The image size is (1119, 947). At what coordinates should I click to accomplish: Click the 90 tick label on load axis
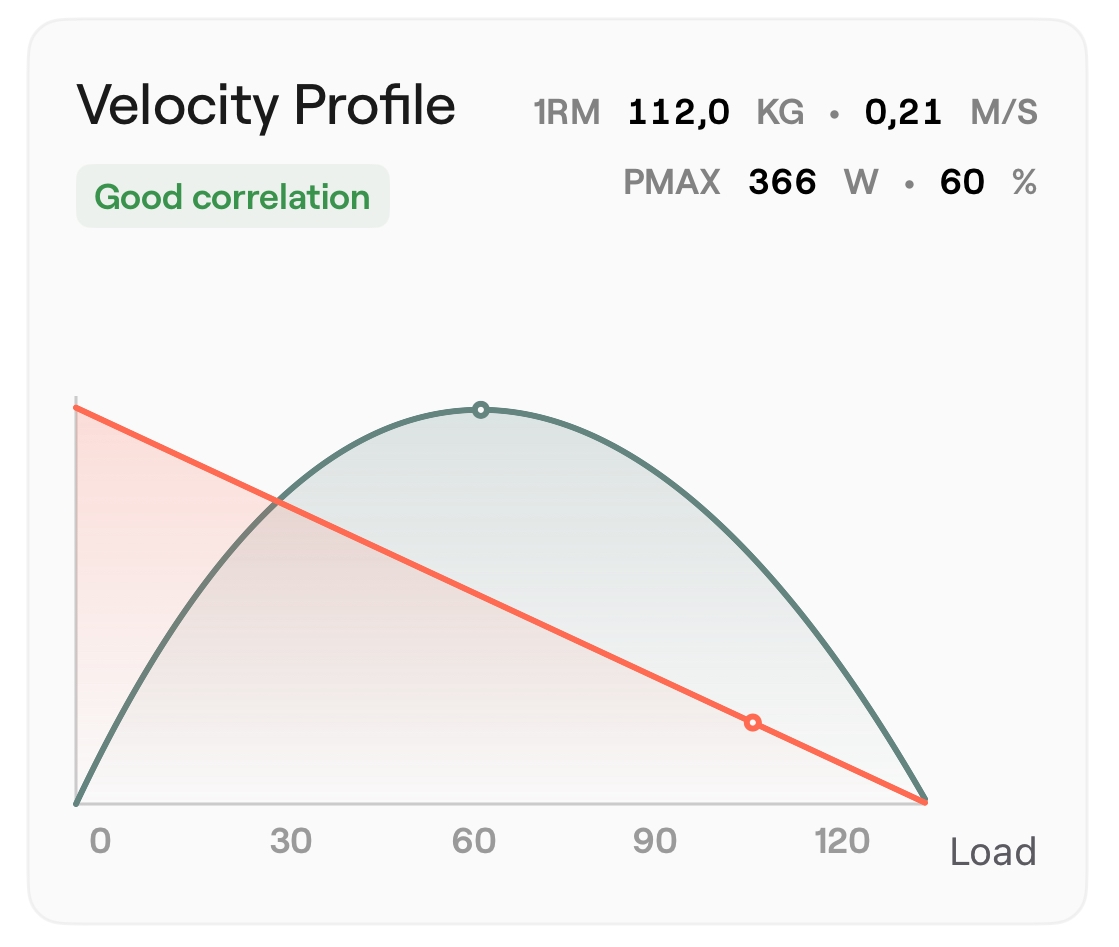point(655,841)
